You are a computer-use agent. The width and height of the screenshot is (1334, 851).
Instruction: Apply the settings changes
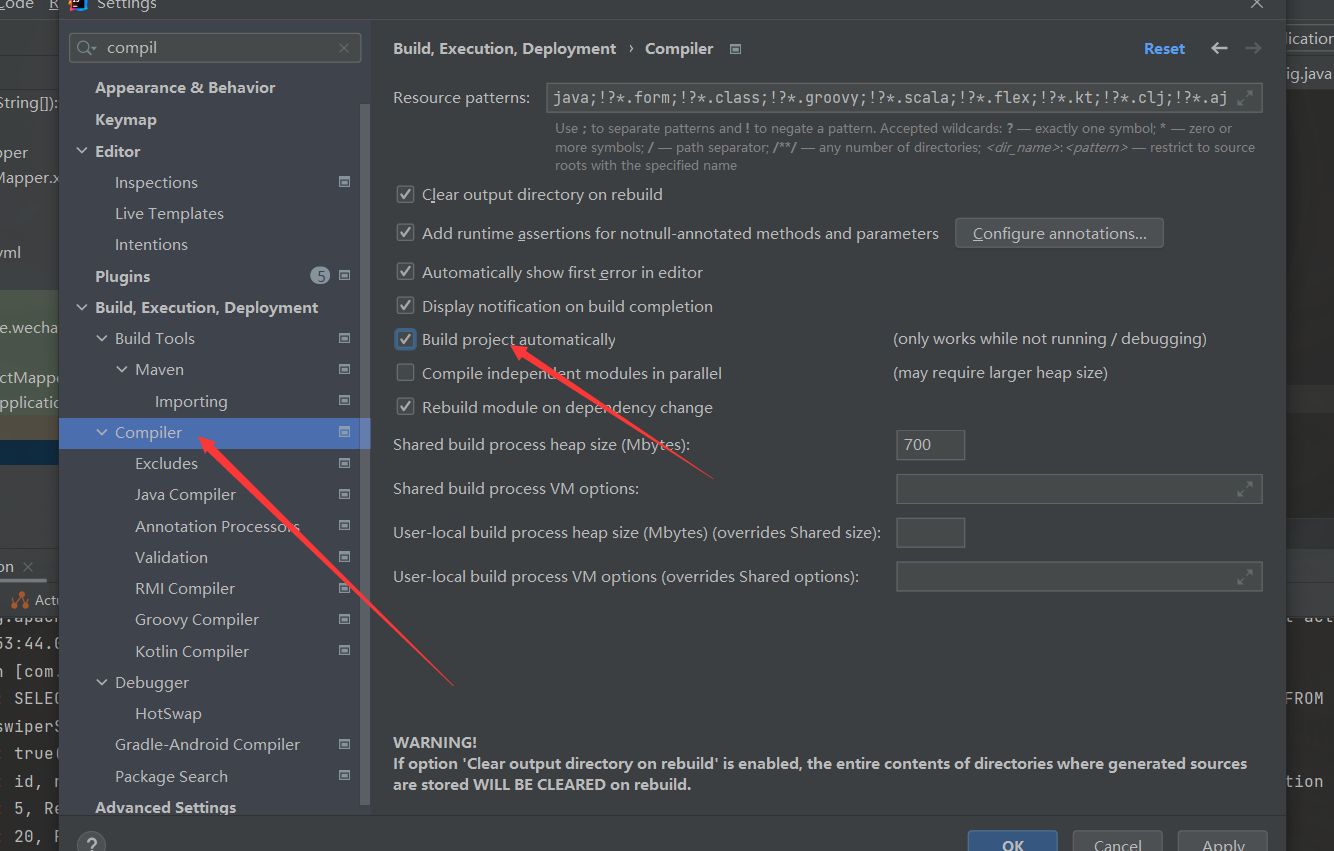[x=1222, y=843]
